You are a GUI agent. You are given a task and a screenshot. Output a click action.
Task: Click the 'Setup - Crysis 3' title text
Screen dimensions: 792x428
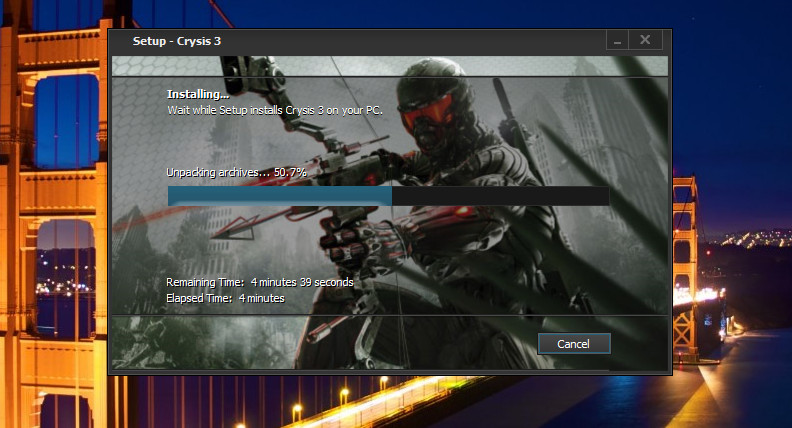click(177, 41)
